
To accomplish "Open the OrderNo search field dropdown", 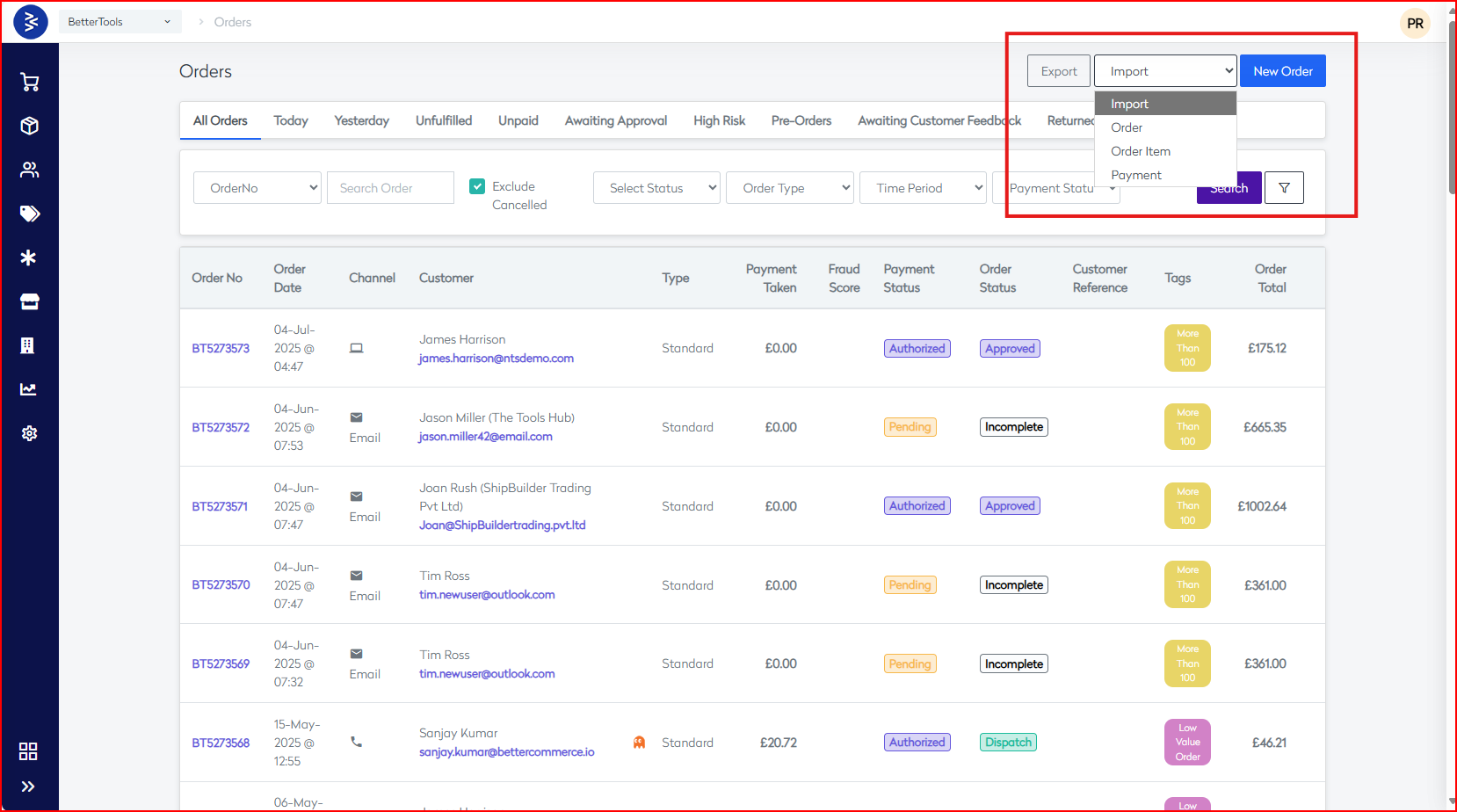I will [257, 188].
